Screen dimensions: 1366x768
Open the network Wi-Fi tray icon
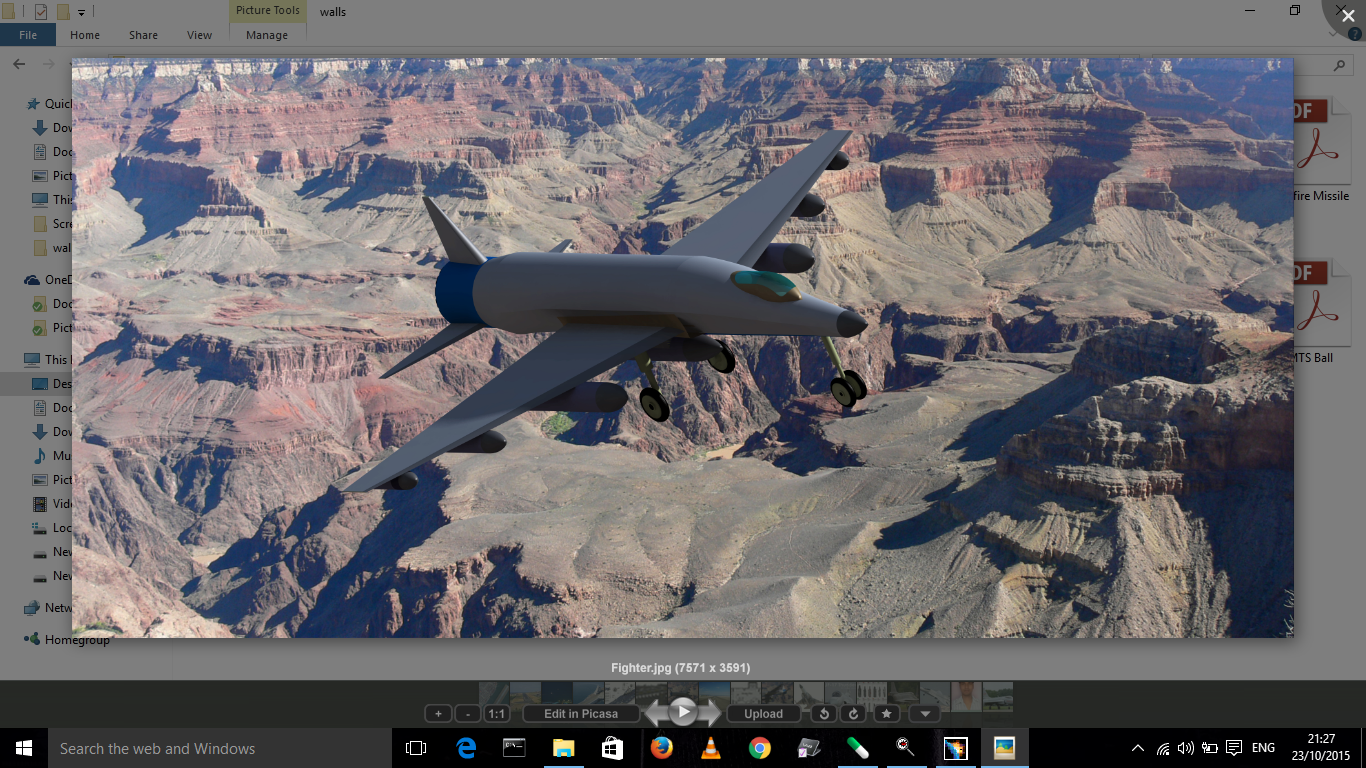pyautogui.click(x=1163, y=748)
